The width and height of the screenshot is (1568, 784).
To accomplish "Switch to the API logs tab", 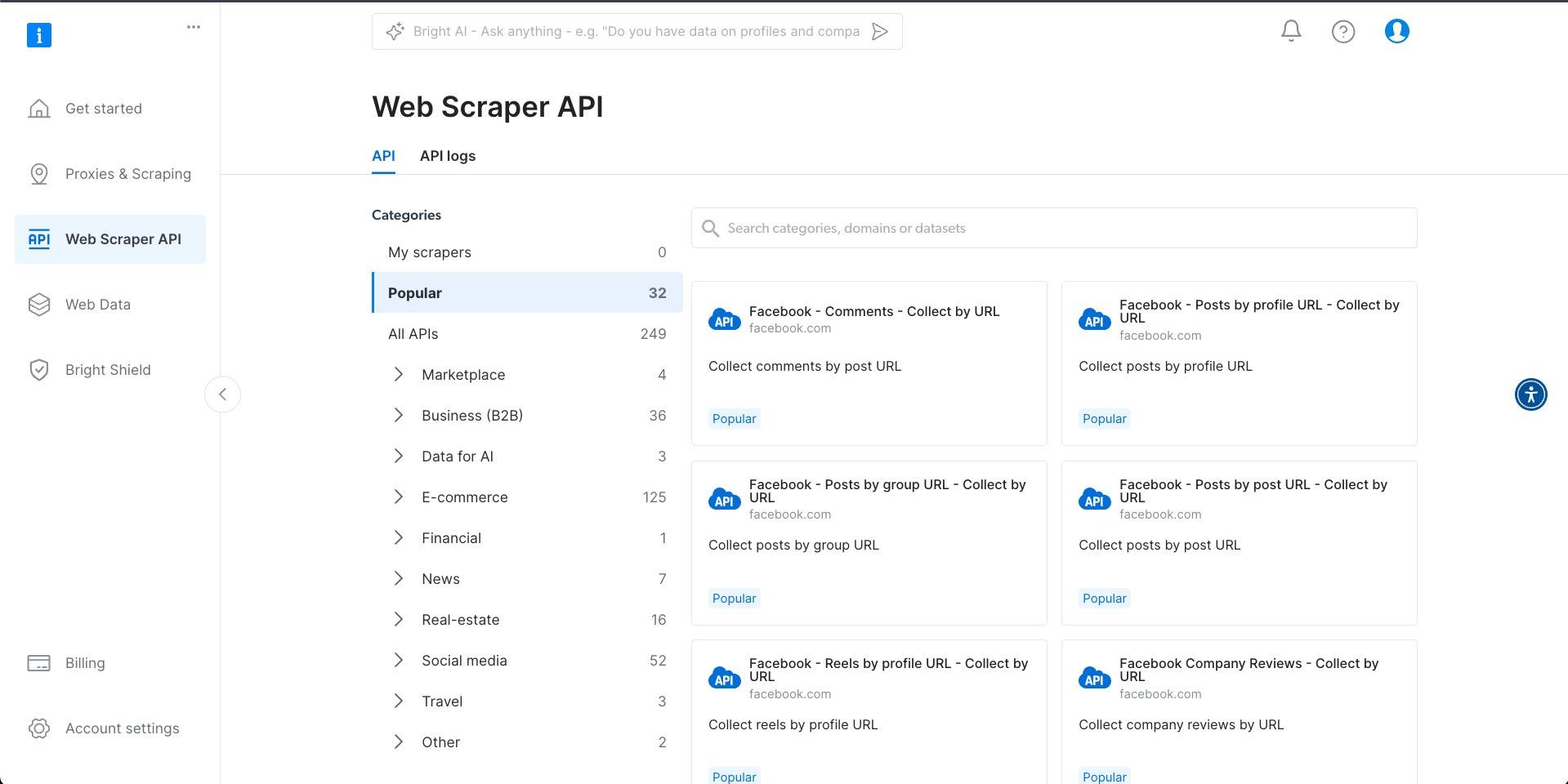I will point(447,156).
